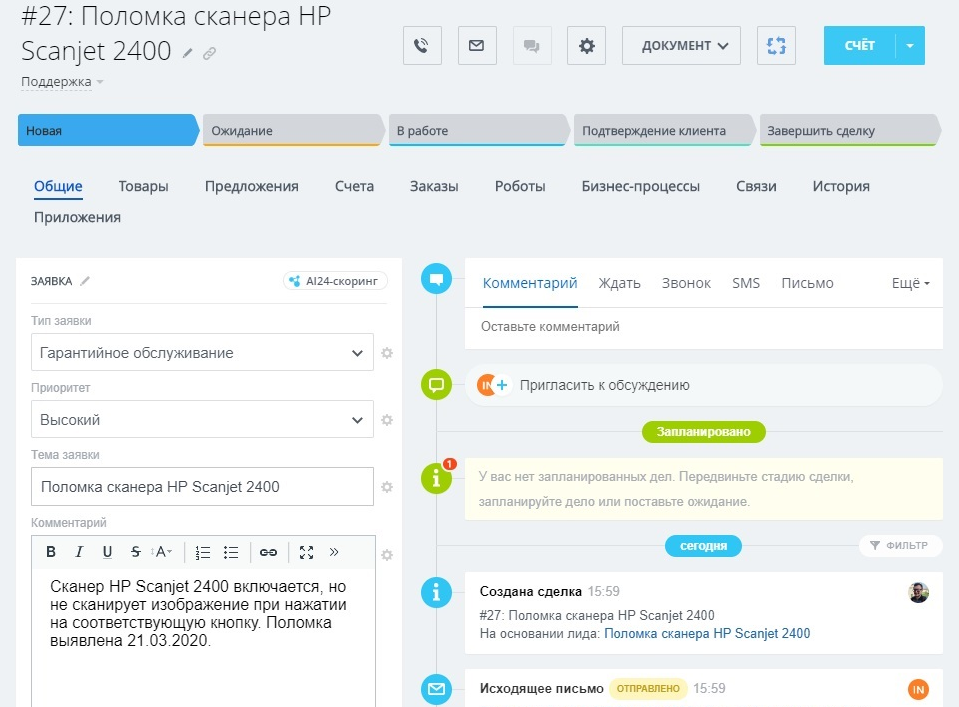Click the blue comment timeline icon
Image resolution: width=959 pixels, height=707 pixels.
pyautogui.click(x=436, y=279)
